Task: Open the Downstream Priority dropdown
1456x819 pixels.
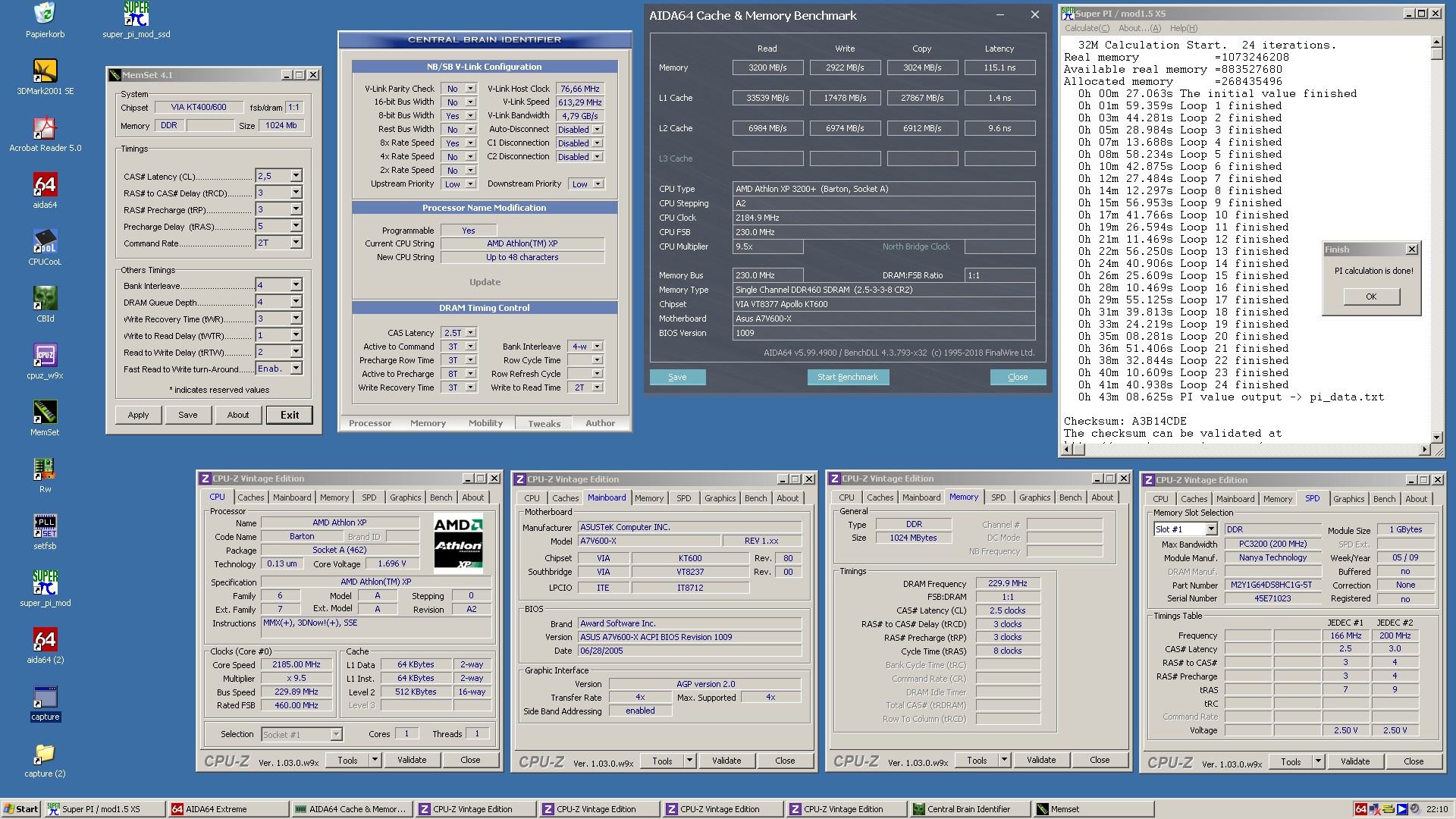Action: (598, 184)
